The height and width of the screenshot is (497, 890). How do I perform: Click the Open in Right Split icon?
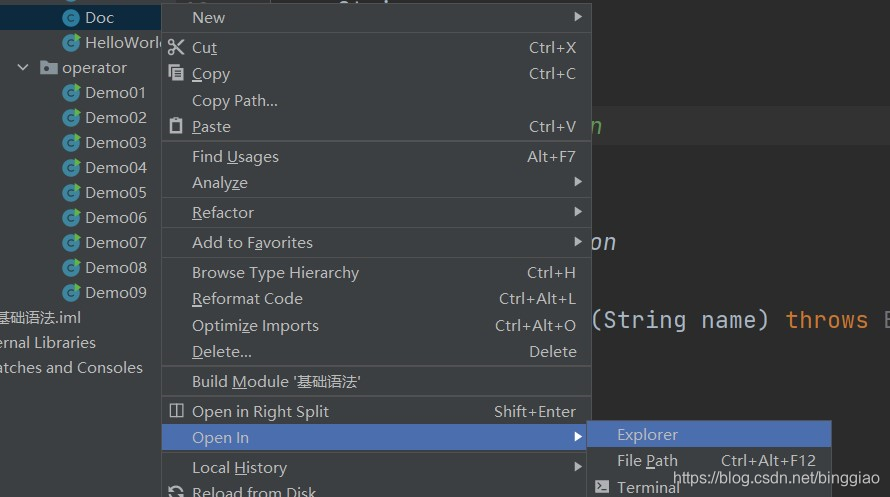tap(177, 410)
